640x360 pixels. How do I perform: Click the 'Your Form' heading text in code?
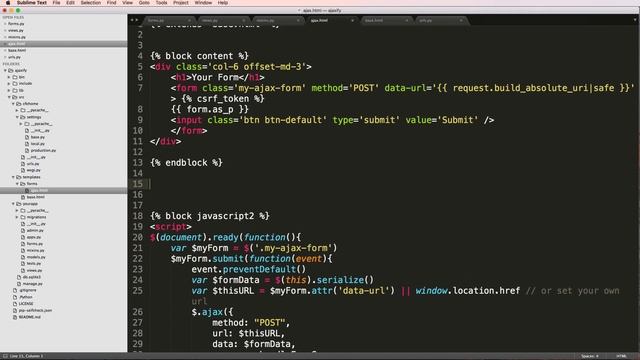(215, 78)
